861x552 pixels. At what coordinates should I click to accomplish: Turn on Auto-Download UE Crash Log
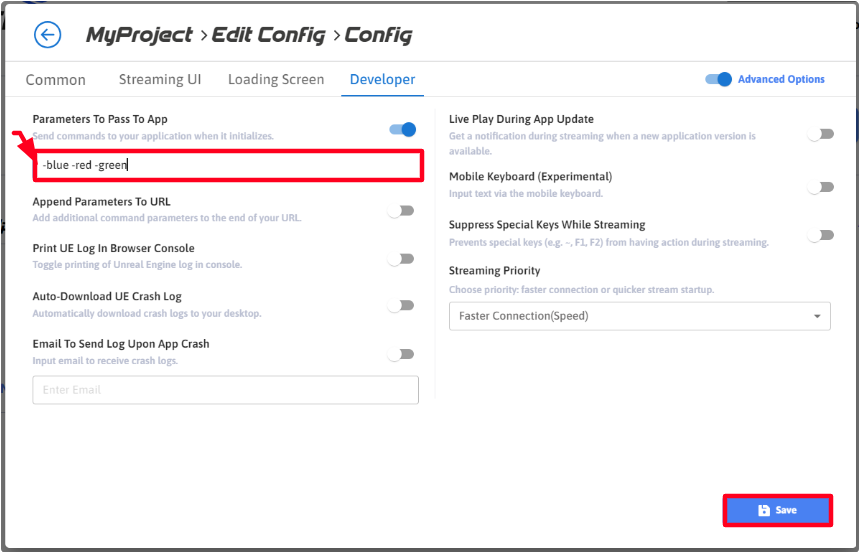401,306
